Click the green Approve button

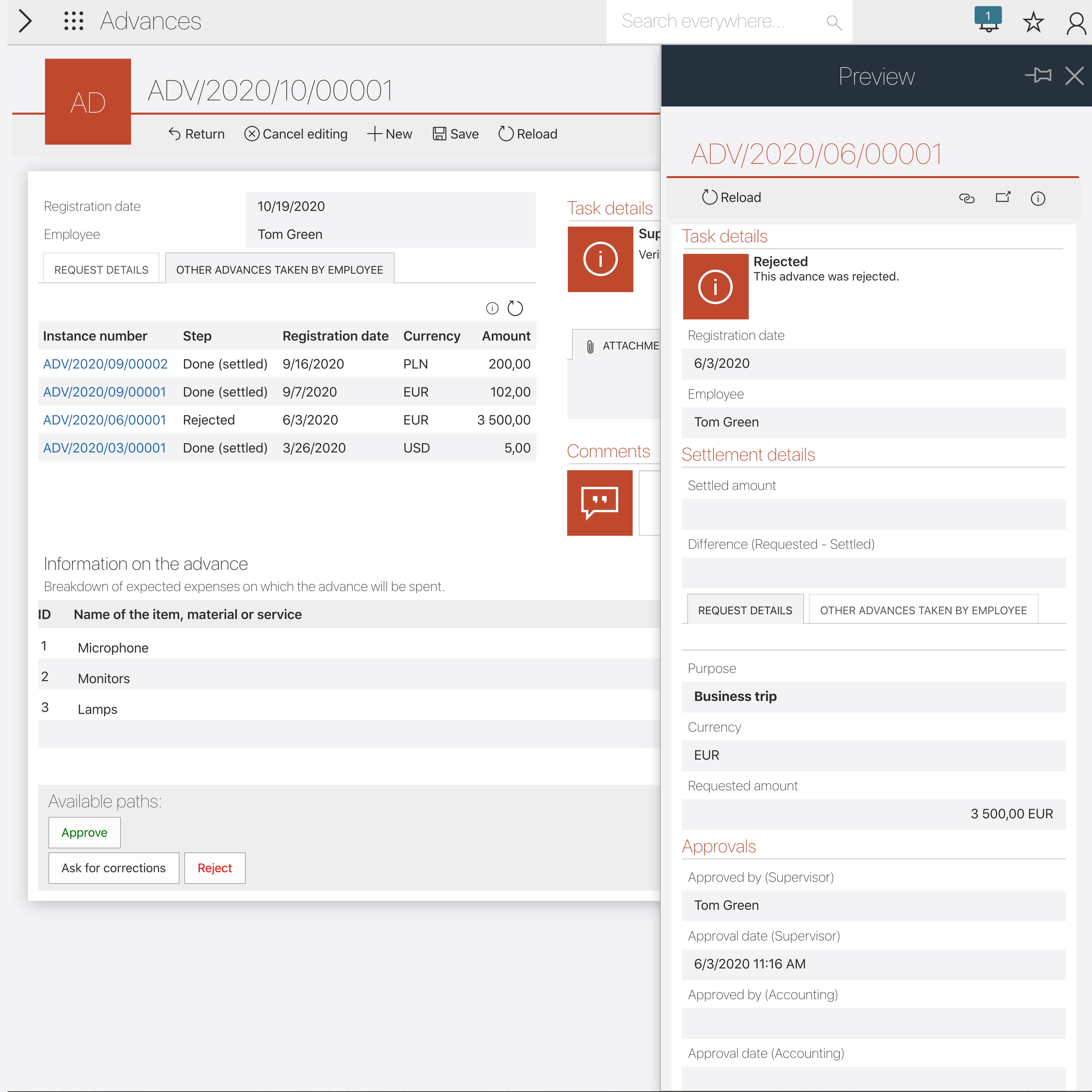84,833
